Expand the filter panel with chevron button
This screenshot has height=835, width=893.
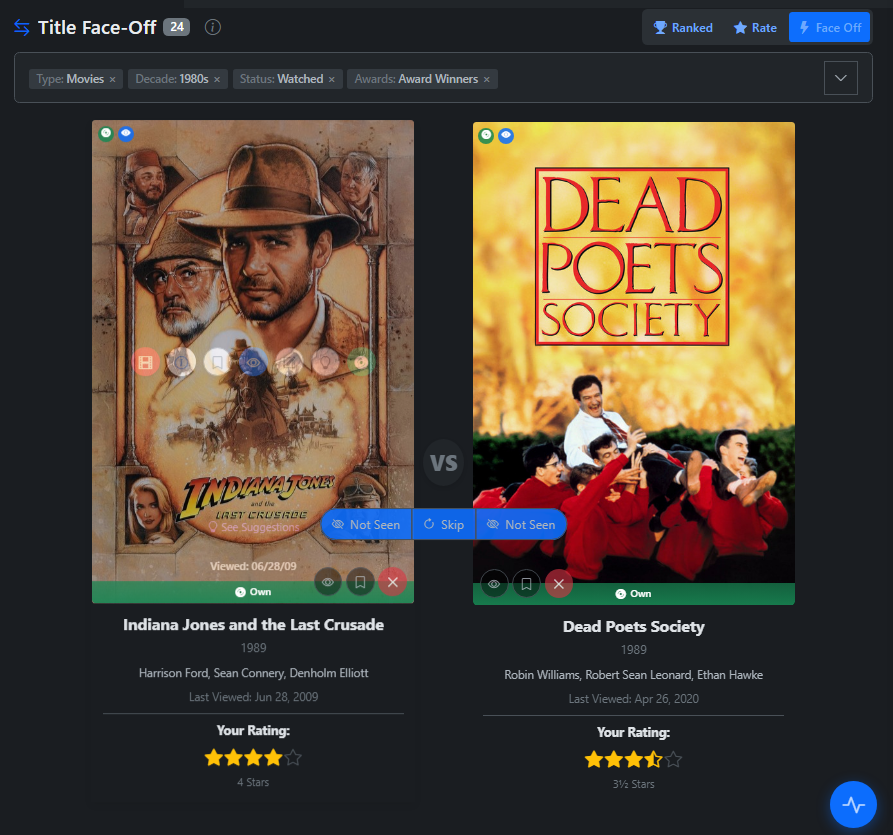tap(840, 78)
